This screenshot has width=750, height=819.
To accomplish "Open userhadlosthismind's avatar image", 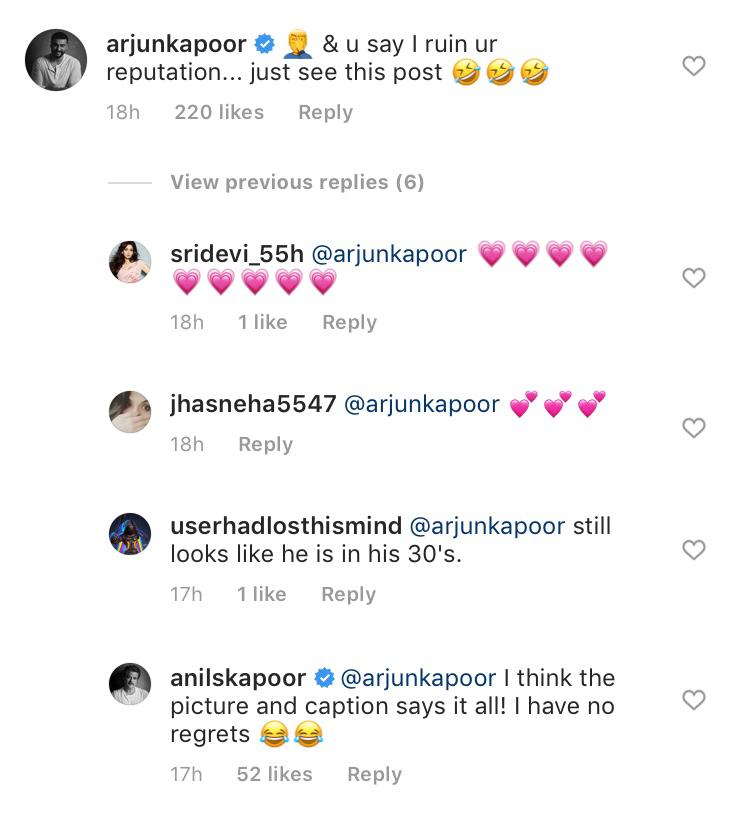I will click(x=130, y=533).
